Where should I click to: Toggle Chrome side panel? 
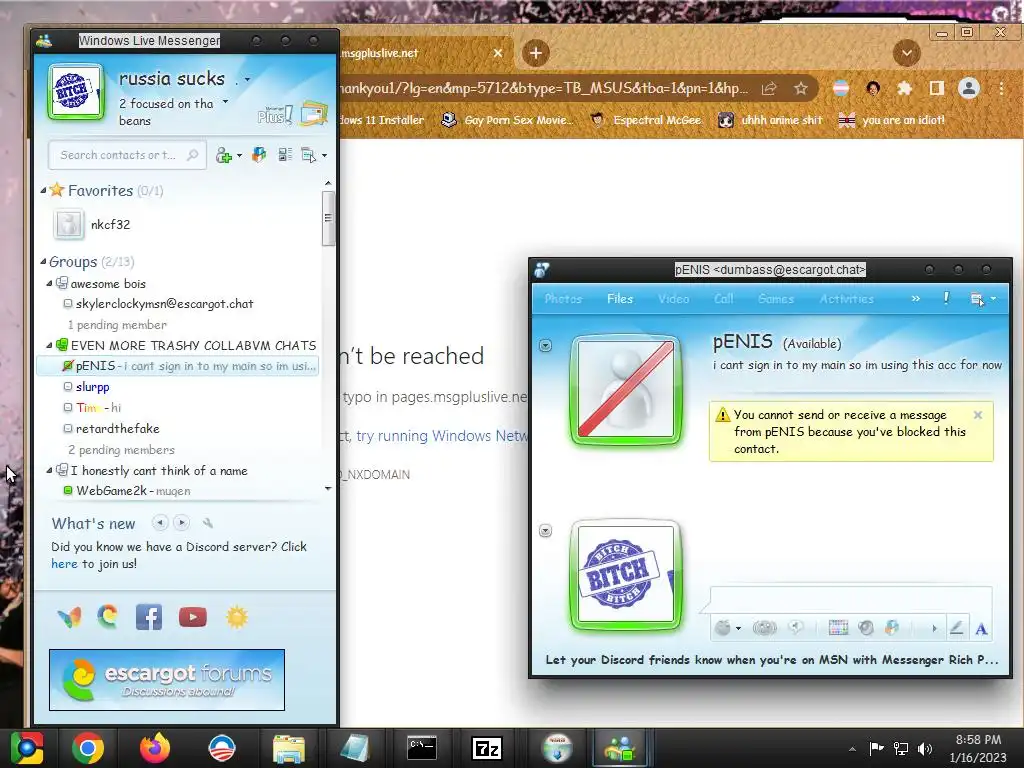click(x=936, y=88)
